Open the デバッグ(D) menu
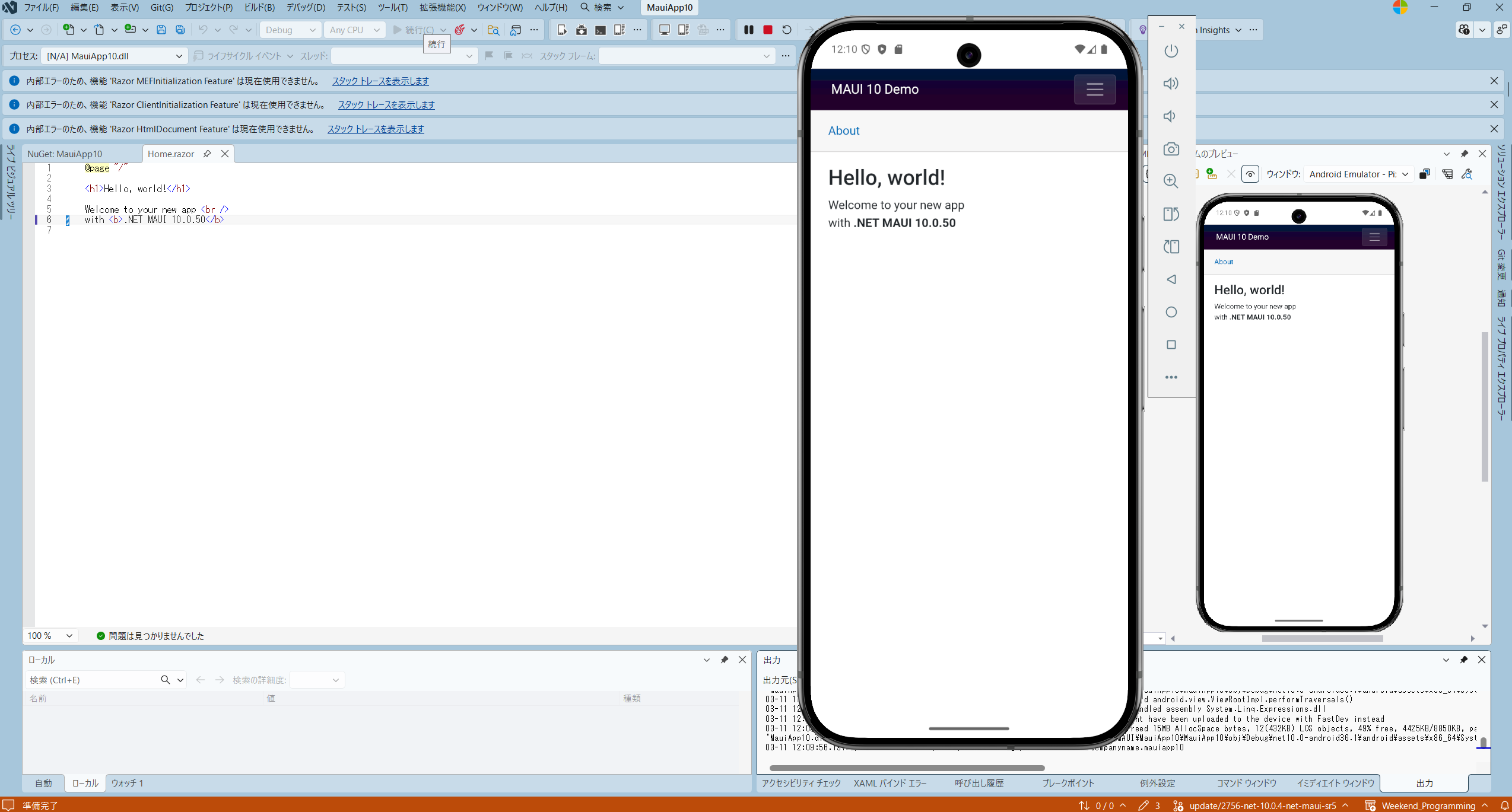 tap(306, 8)
